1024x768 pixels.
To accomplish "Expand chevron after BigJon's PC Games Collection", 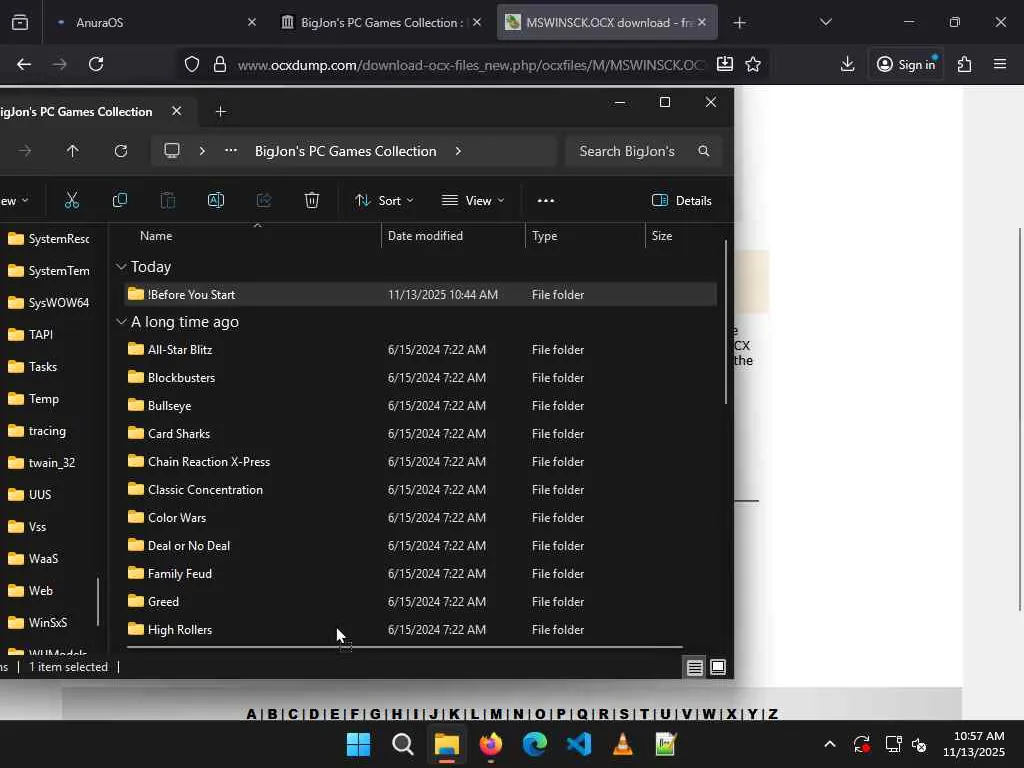I will (x=458, y=151).
